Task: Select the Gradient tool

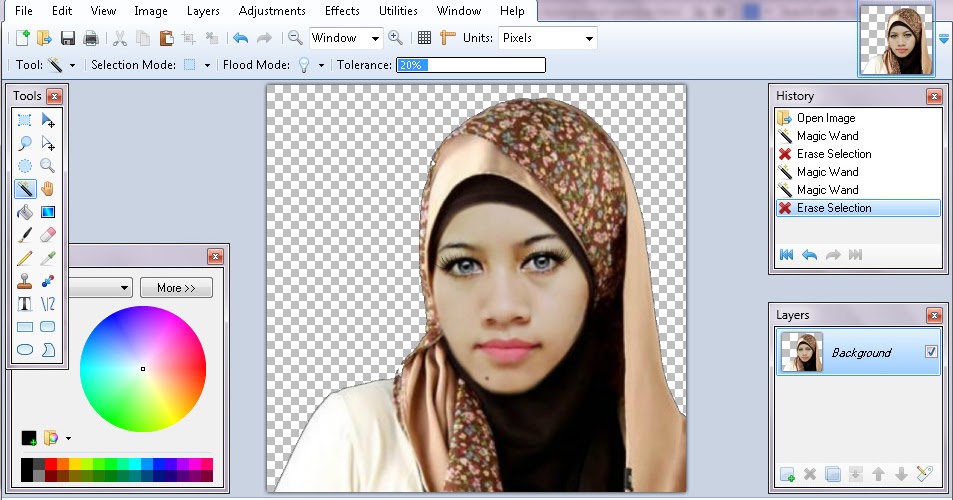Action: click(x=47, y=212)
